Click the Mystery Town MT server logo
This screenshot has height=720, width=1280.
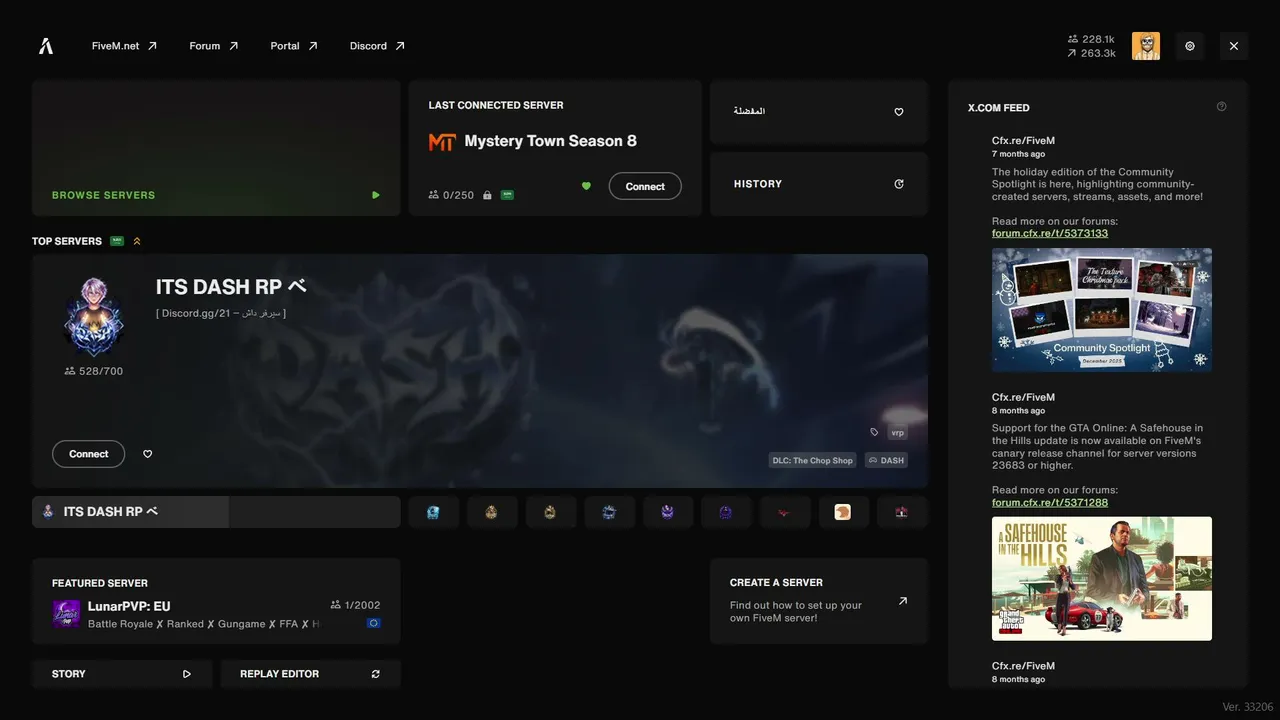click(x=442, y=142)
